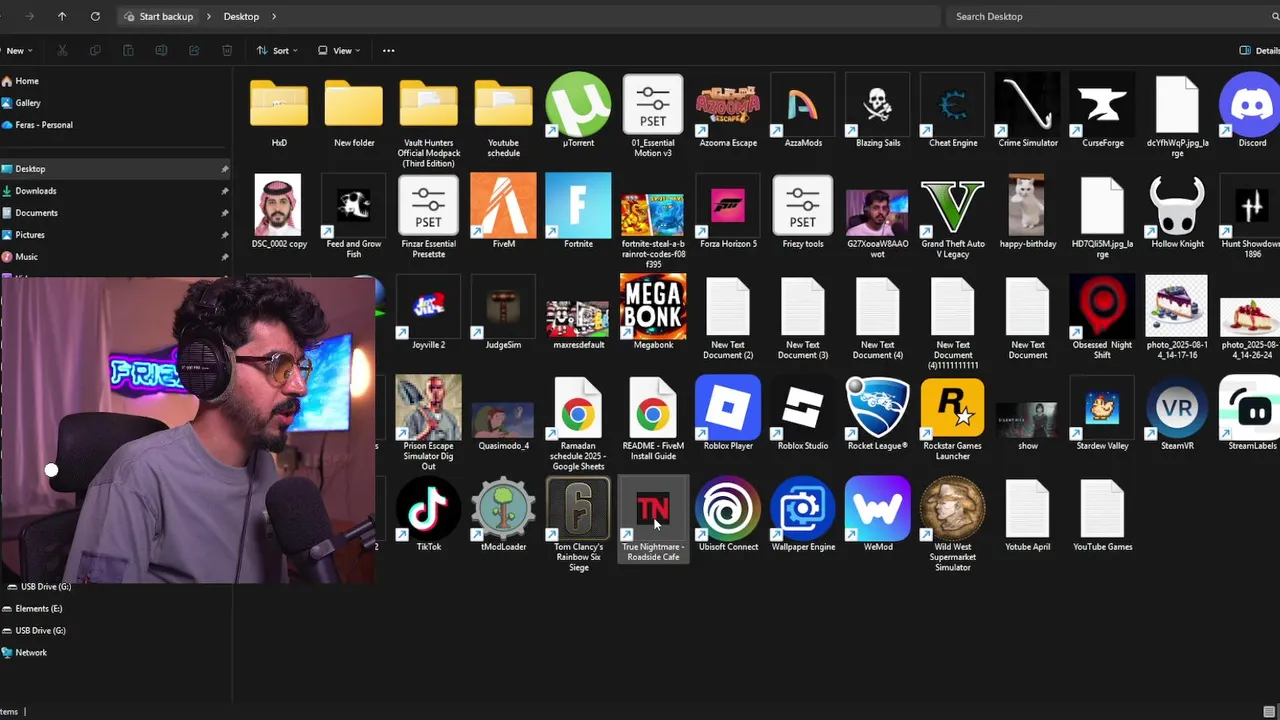Open the HxD folder

(x=279, y=112)
